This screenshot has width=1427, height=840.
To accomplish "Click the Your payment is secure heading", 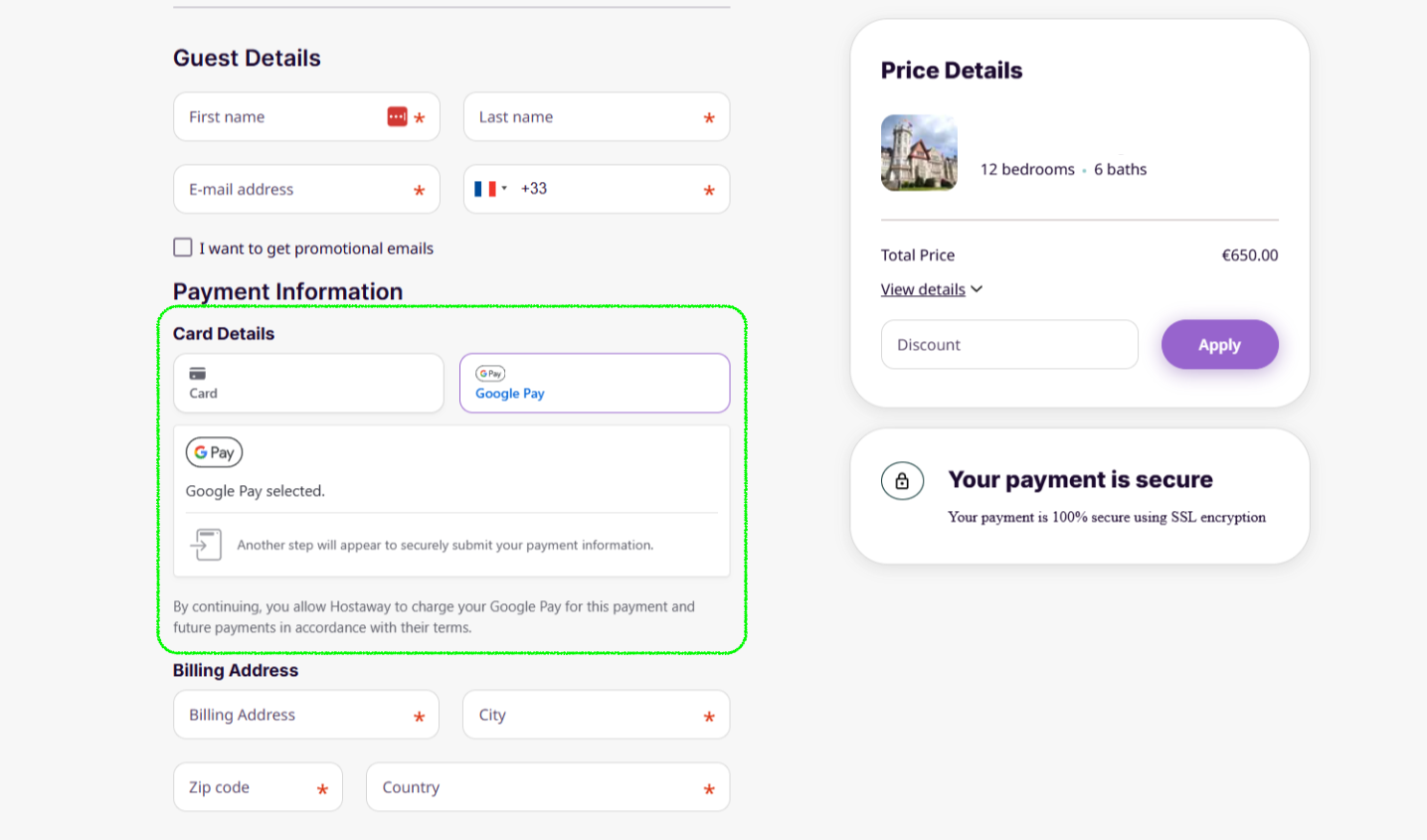I will (x=1081, y=480).
